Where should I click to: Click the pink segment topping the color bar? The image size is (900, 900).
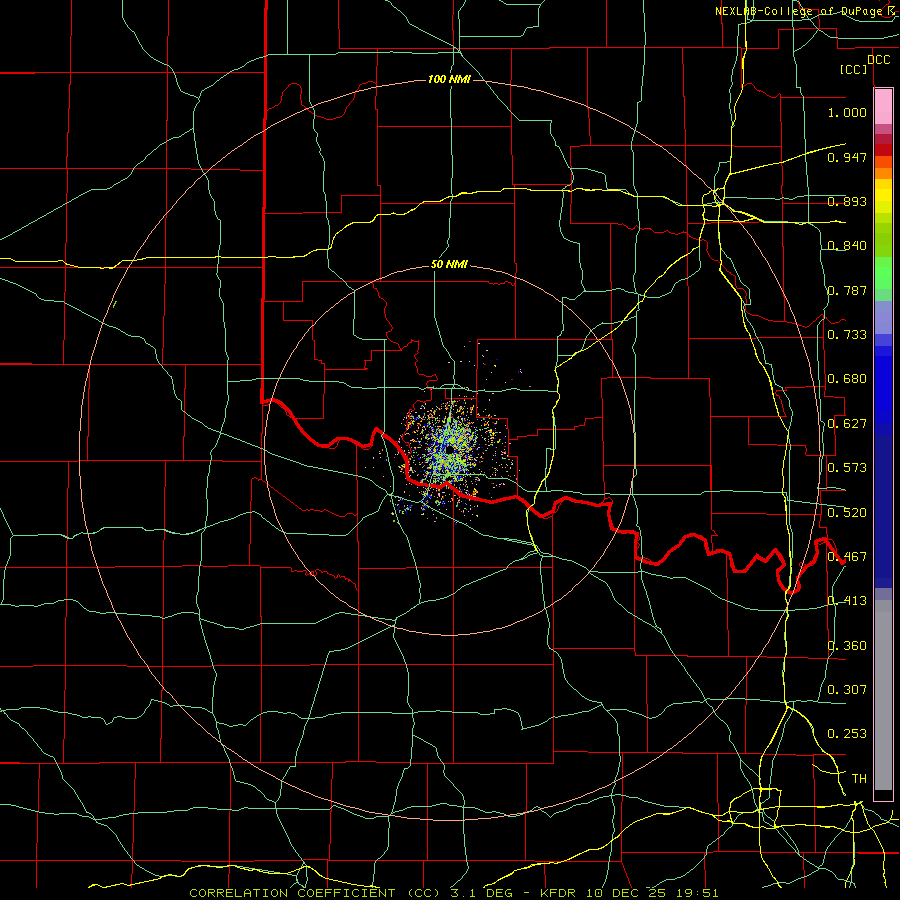point(883,107)
